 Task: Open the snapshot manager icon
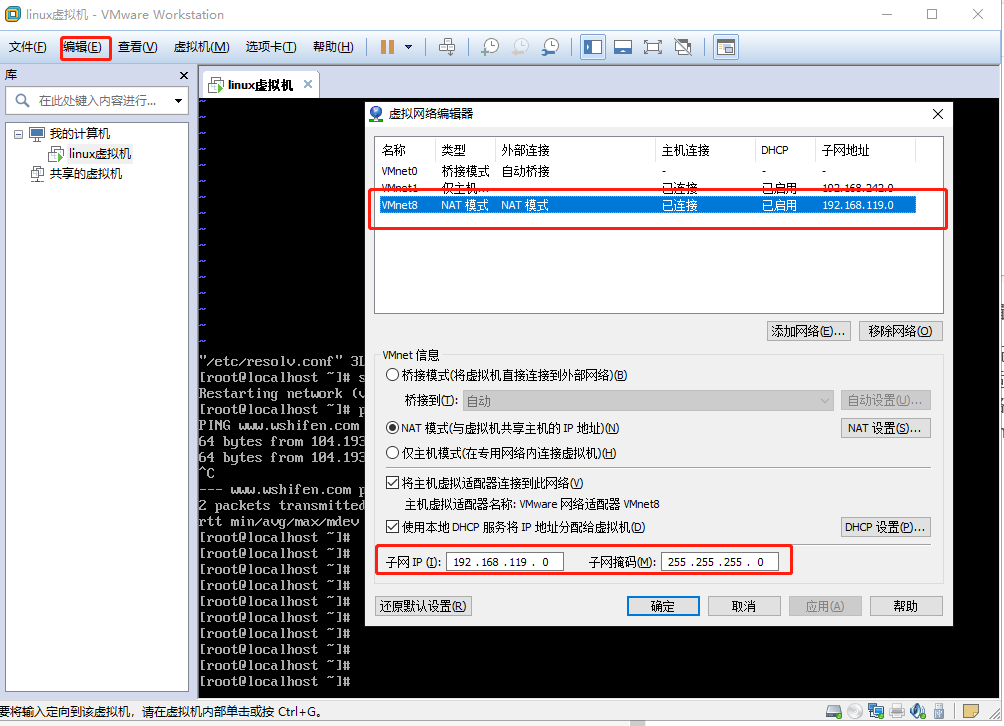coord(550,47)
